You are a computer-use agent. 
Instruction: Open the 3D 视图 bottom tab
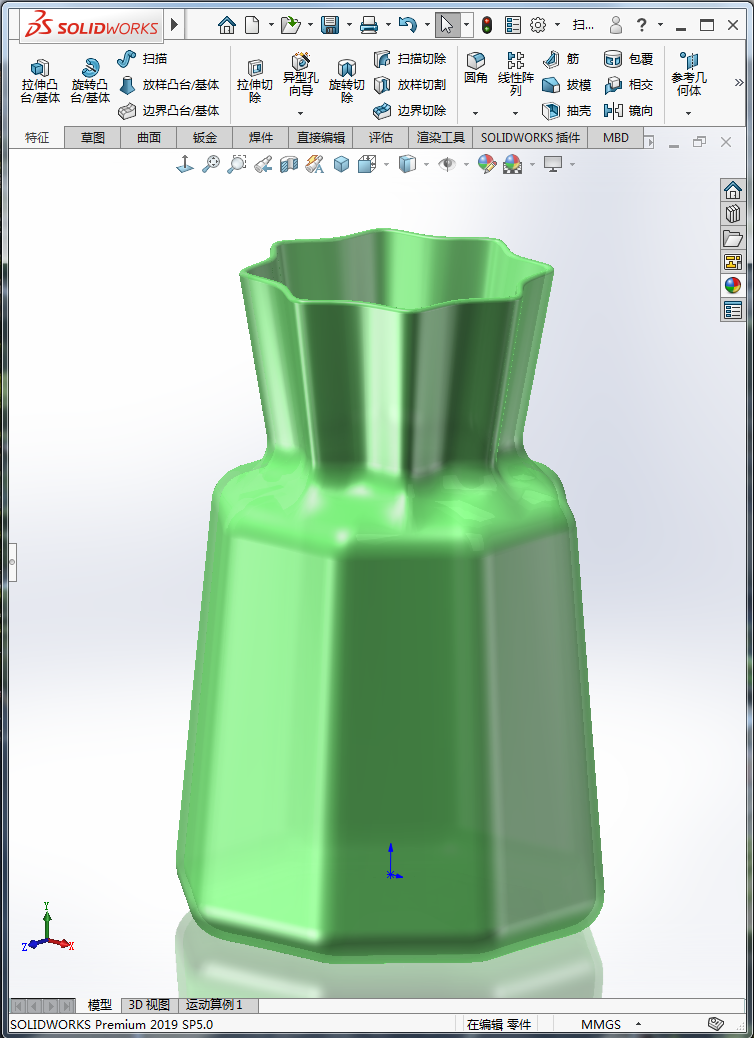(x=149, y=1005)
